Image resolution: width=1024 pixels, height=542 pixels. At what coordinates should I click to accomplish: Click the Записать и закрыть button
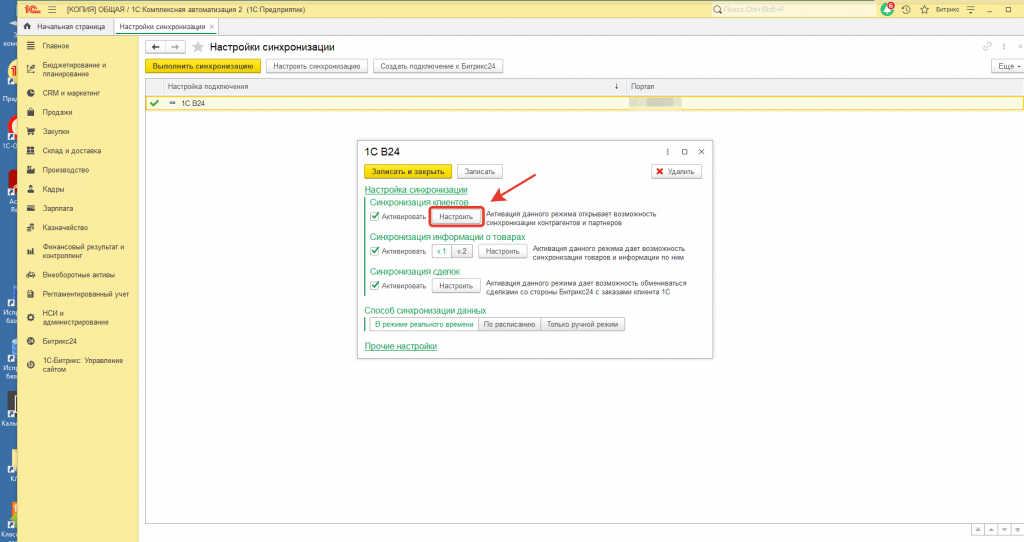[408, 172]
